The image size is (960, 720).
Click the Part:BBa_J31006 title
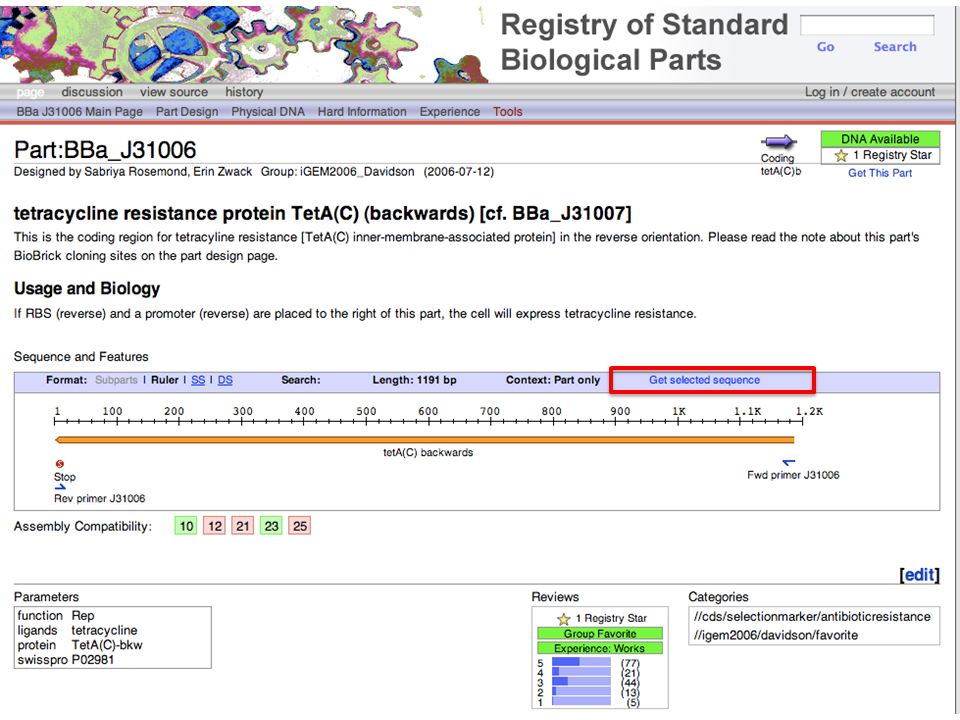click(x=105, y=150)
